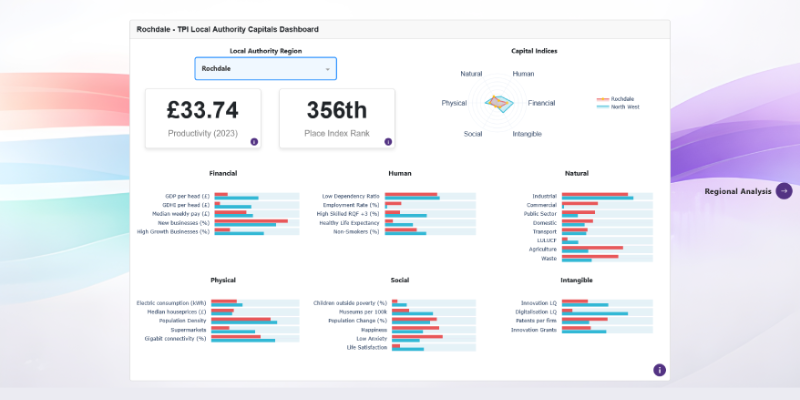Click the Transport row label

coord(544,232)
